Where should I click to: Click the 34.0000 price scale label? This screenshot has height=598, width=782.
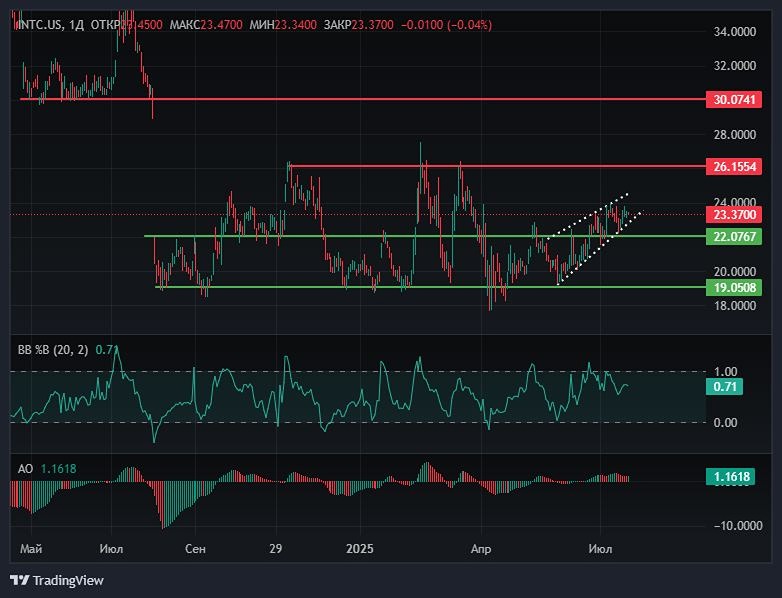coord(735,31)
